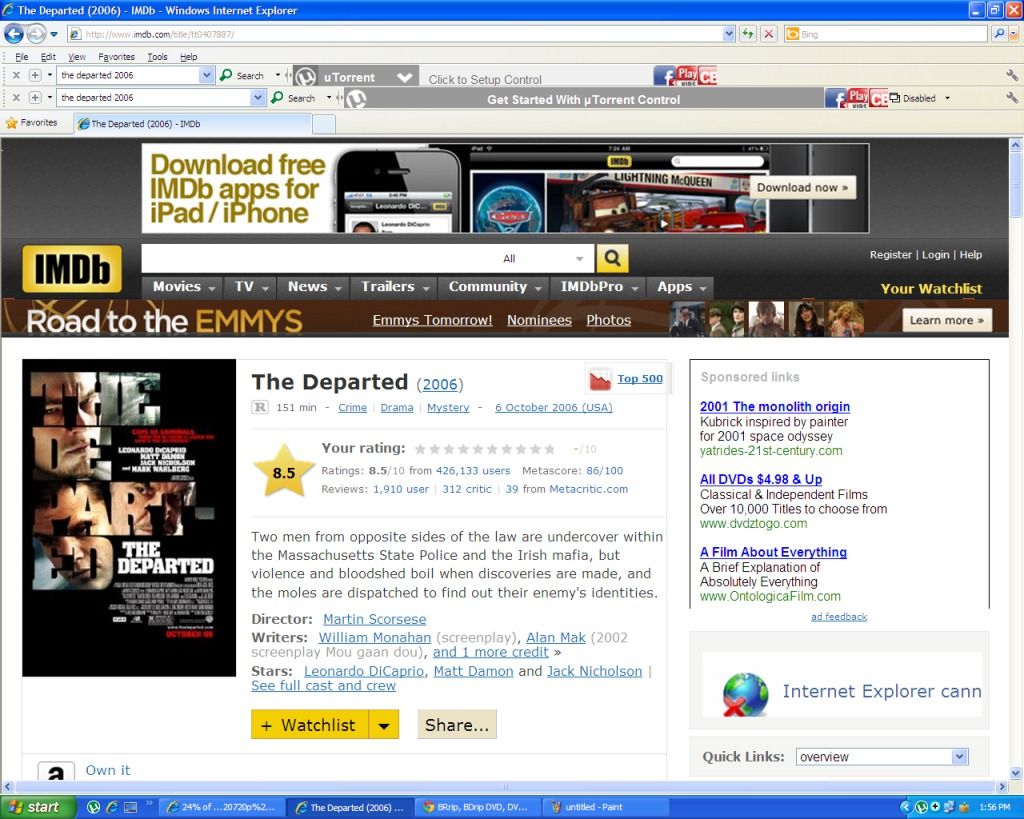Click untitled - Paint in taskbar
The image size is (1024, 819).
click(607, 807)
